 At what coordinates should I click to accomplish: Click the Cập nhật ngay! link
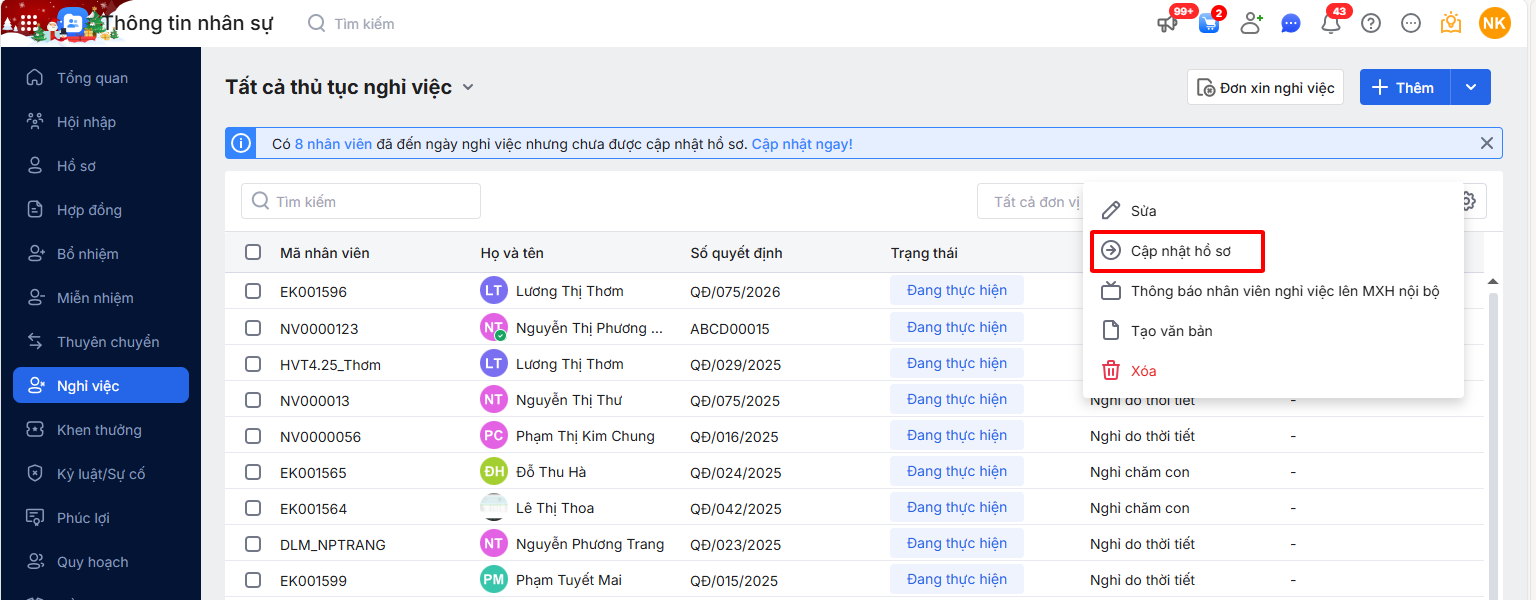tap(802, 144)
